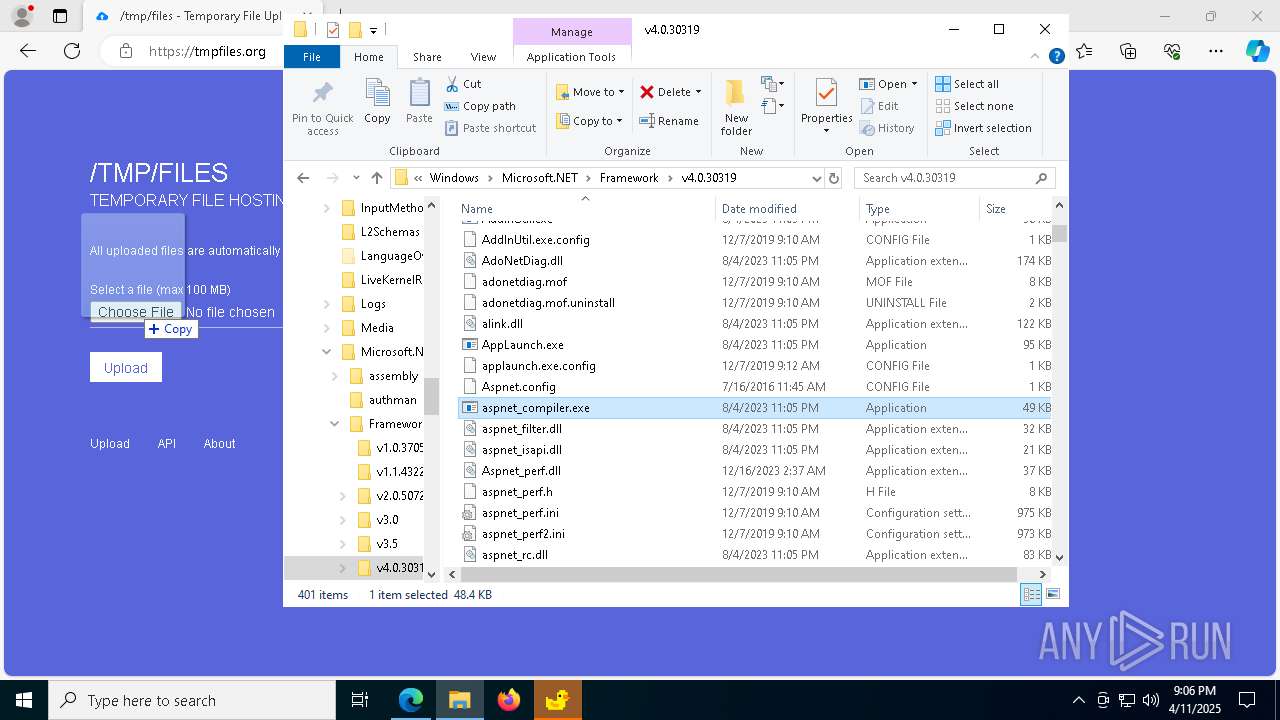
Task: Create a New folder
Action: point(736,108)
